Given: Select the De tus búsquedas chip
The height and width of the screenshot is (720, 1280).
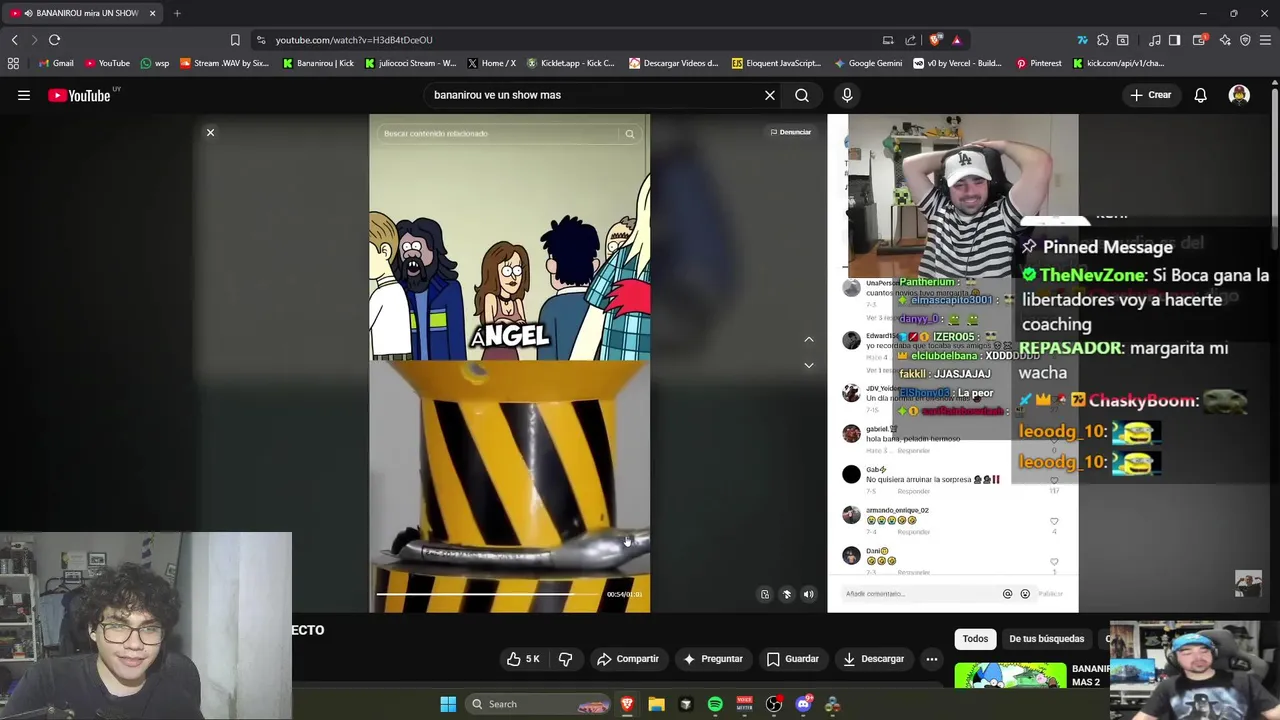Looking at the screenshot, I should (x=1046, y=639).
